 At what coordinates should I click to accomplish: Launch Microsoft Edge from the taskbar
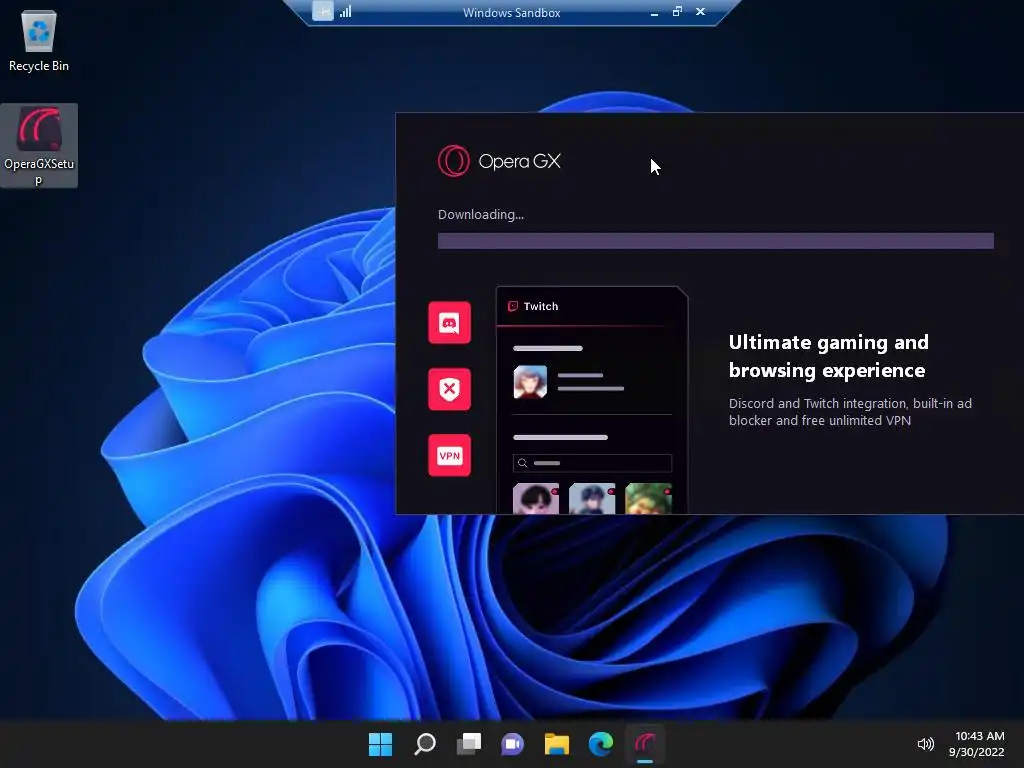click(x=601, y=744)
